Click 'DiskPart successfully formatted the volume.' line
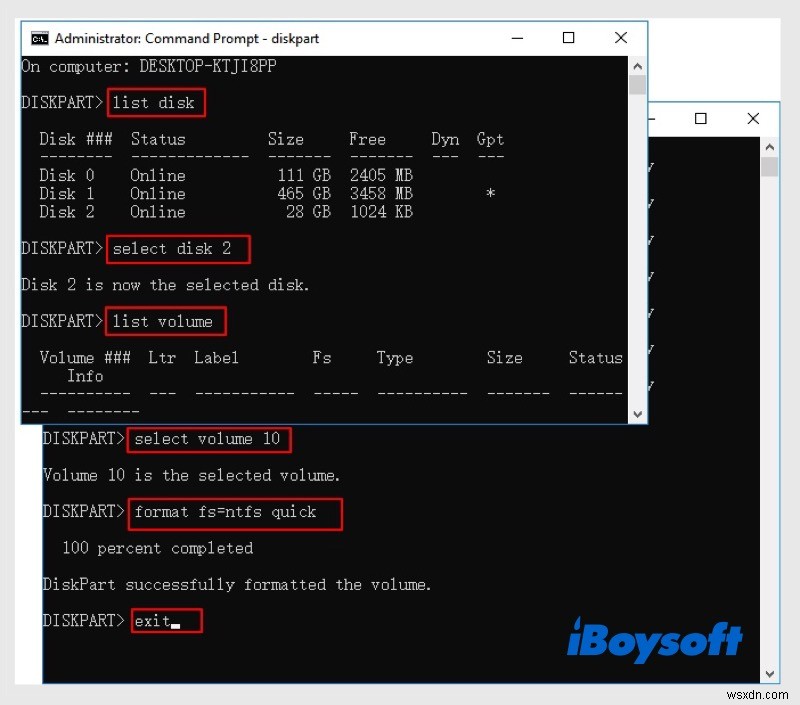Viewport: 800px width, 705px height. click(x=237, y=585)
